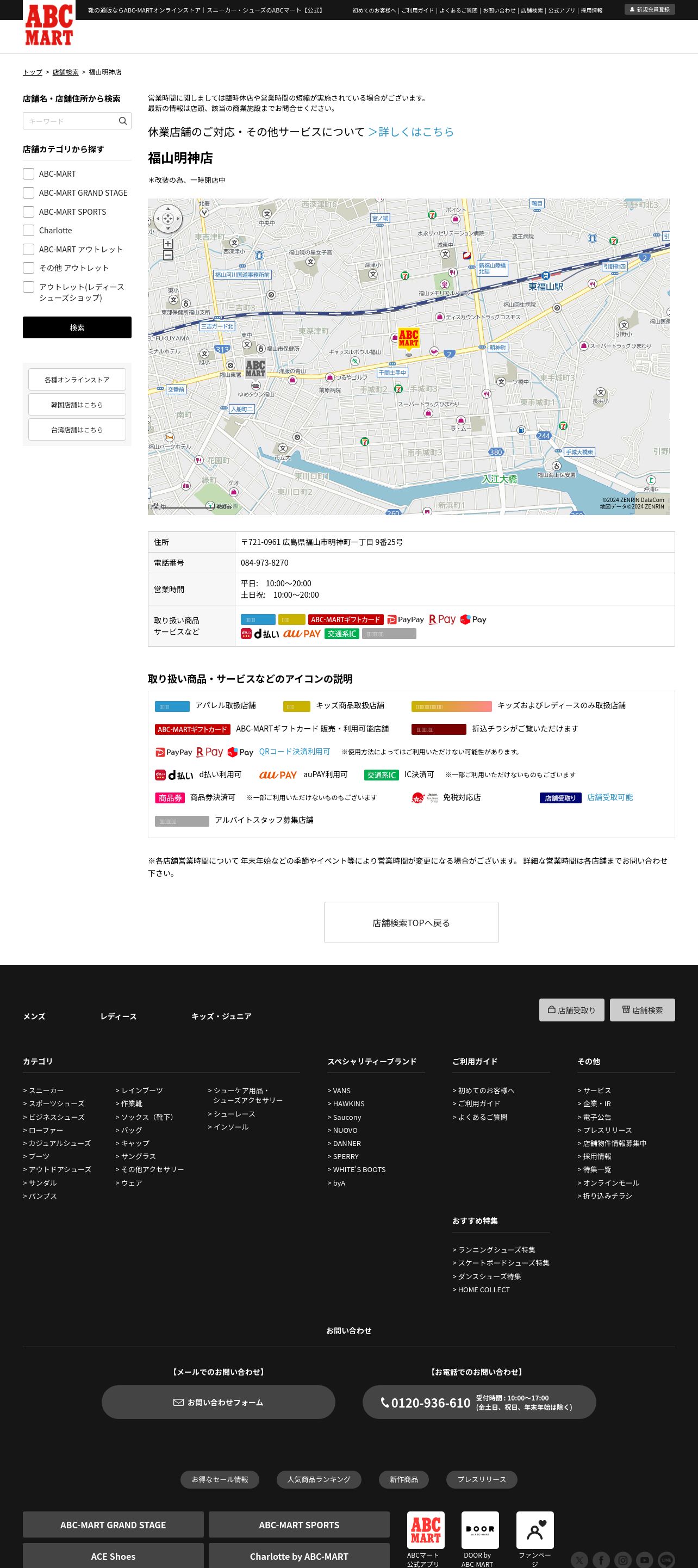Viewport: 698px width, 1568px height.
Task: Click the gray ABC MART map marker
Action: pyautogui.click(x=255, y=369)
